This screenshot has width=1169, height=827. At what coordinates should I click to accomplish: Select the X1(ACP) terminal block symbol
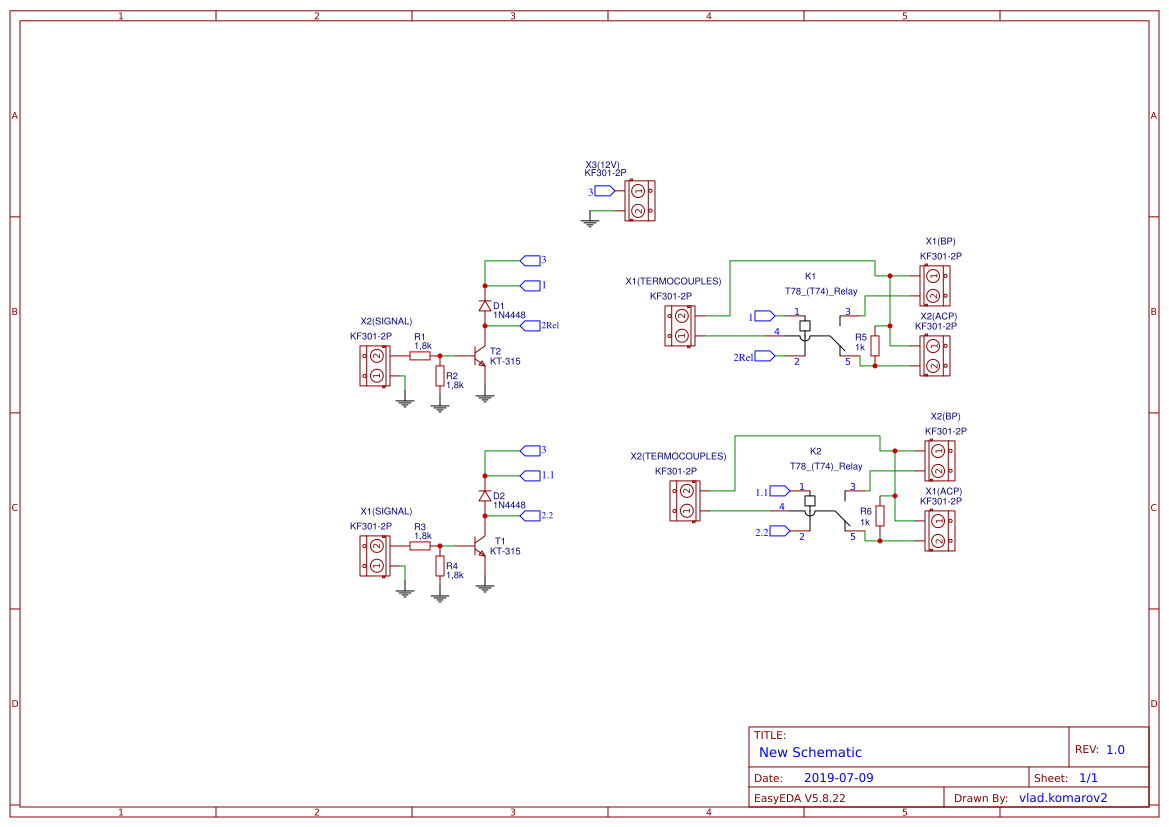(940, 531)
